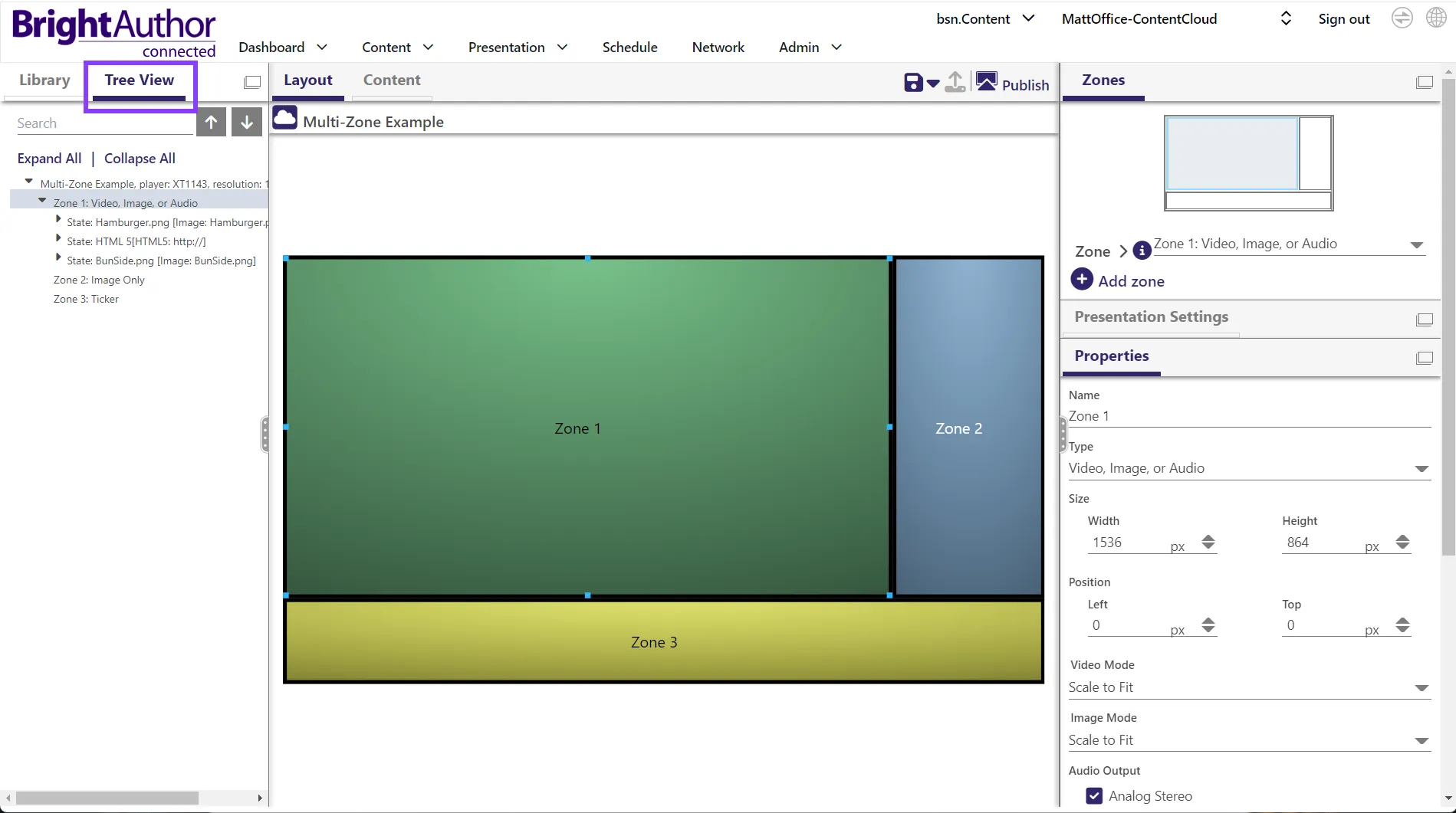Click the tree Search field
1456x813 pixels.
coord(104,123)
